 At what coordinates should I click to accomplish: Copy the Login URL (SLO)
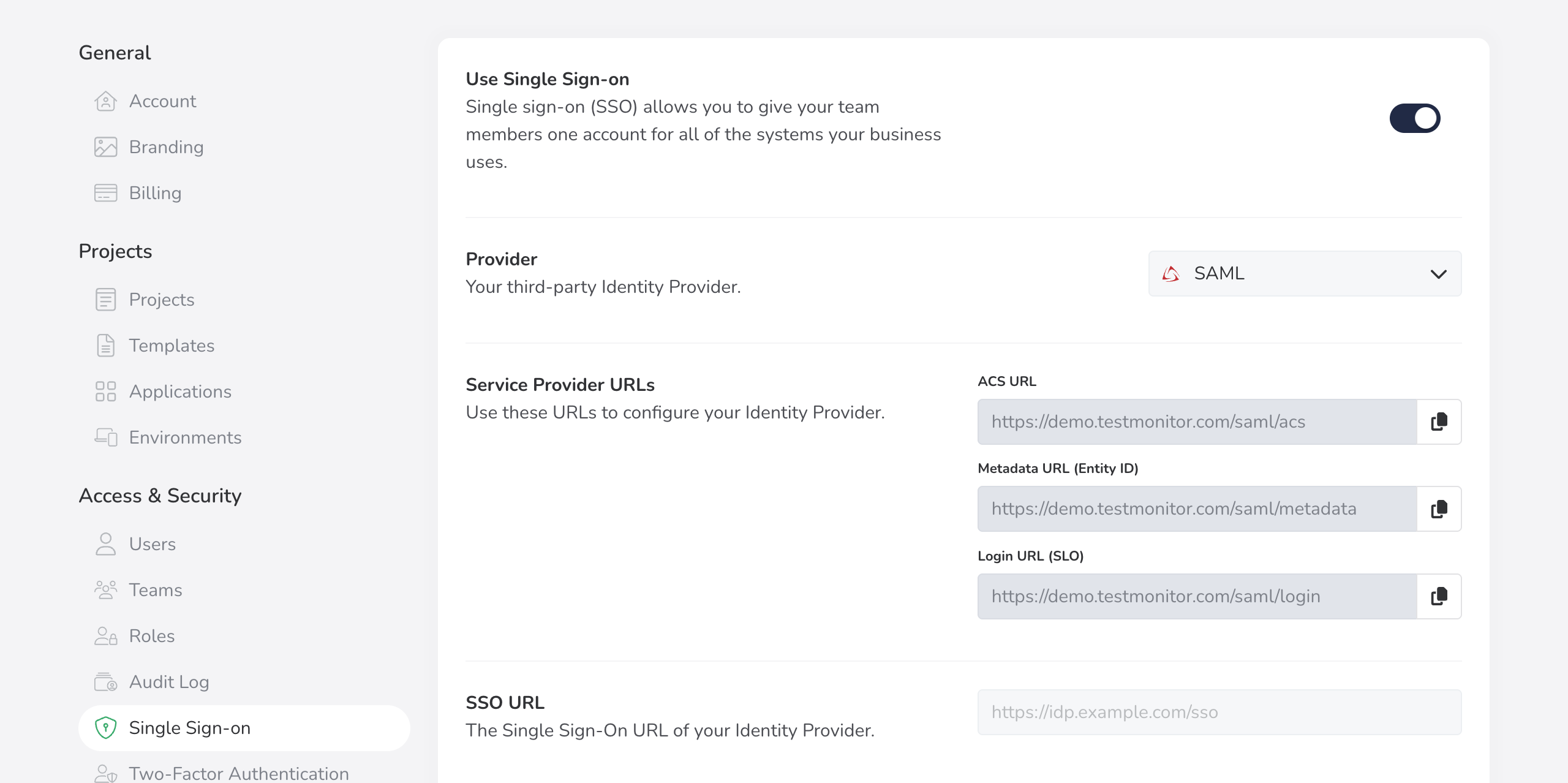pyautogui.click(x=1439, y=596)
